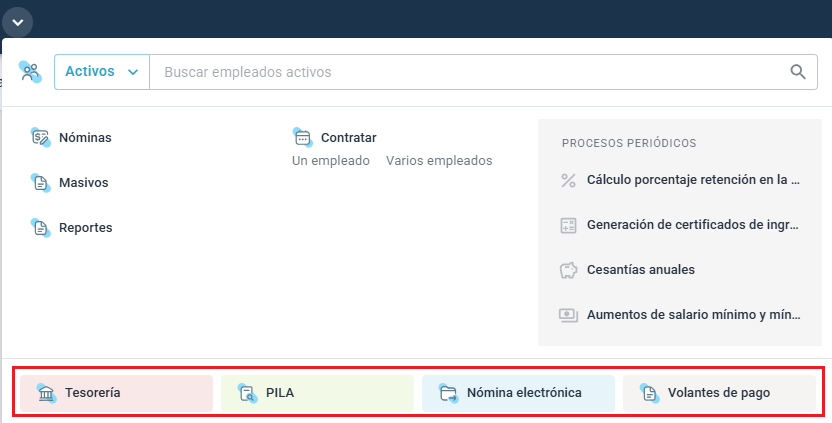Click the Volantes de pago document icon

[x=648, y=393]
